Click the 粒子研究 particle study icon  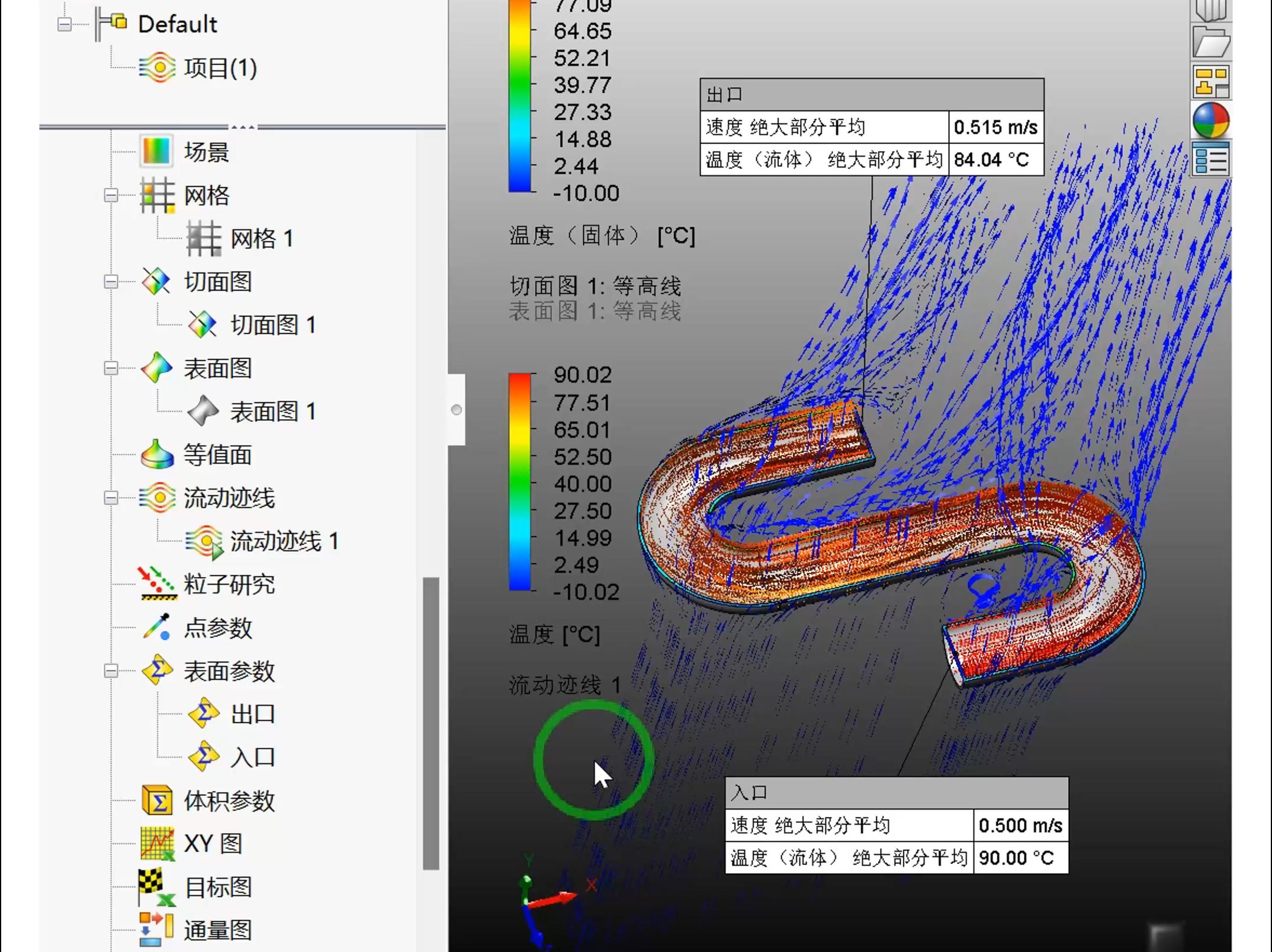[157, 584]
